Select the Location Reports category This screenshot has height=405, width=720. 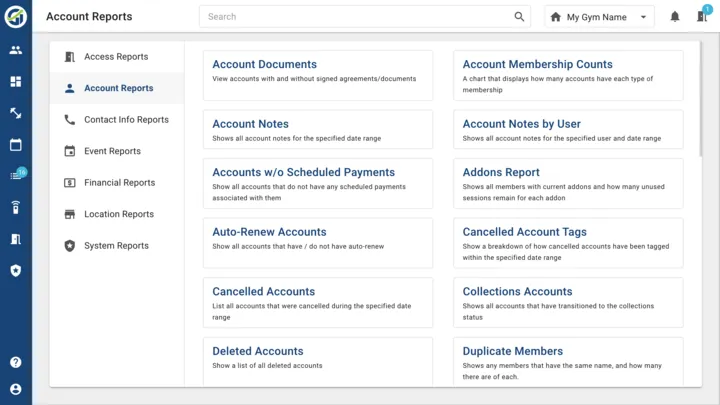117,214
